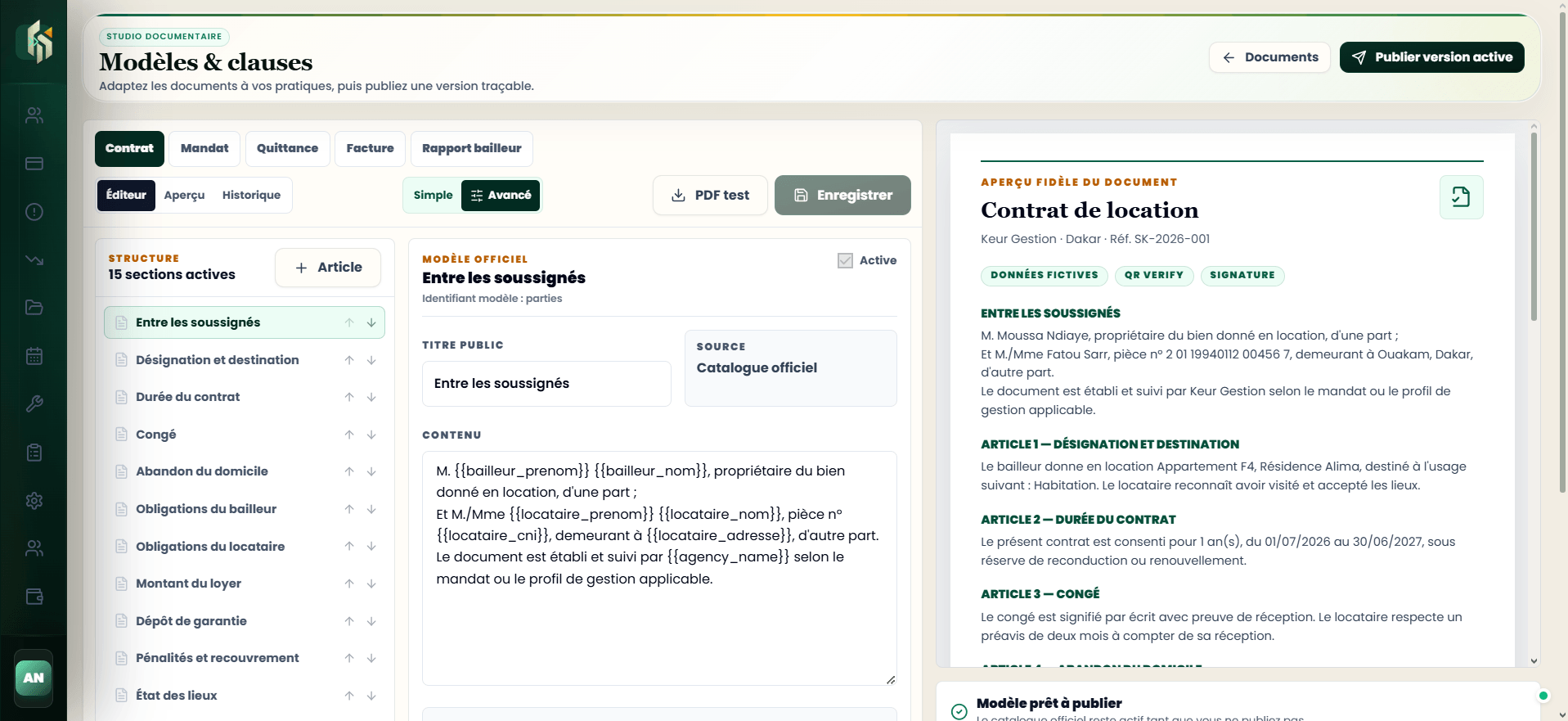Show the Aperçu view

[x=184, y=196]
